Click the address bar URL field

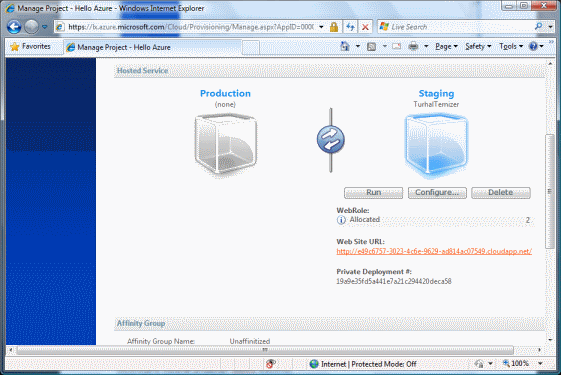pyautogui.click(x=190, y=27)
